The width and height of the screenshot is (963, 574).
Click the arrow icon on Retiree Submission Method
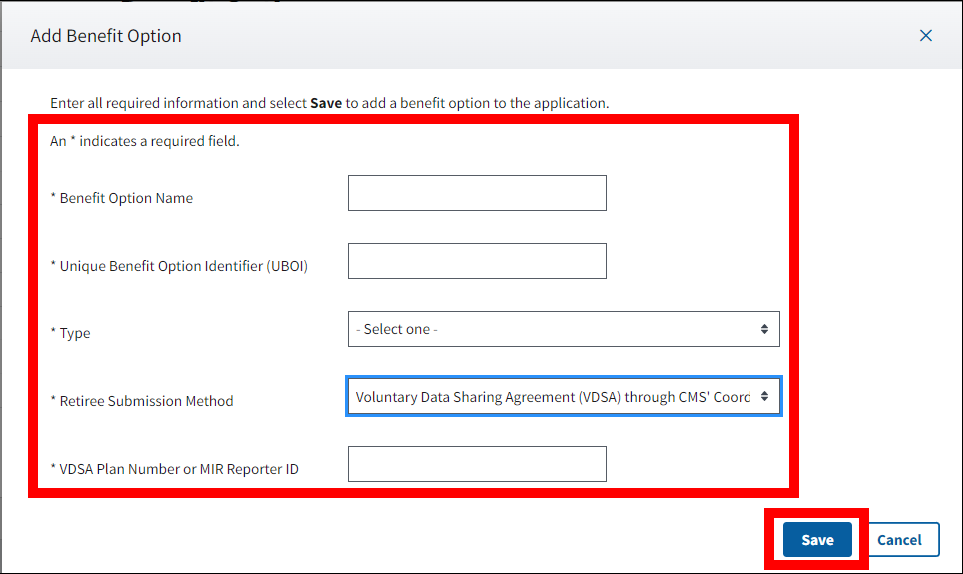pos(765,396)
